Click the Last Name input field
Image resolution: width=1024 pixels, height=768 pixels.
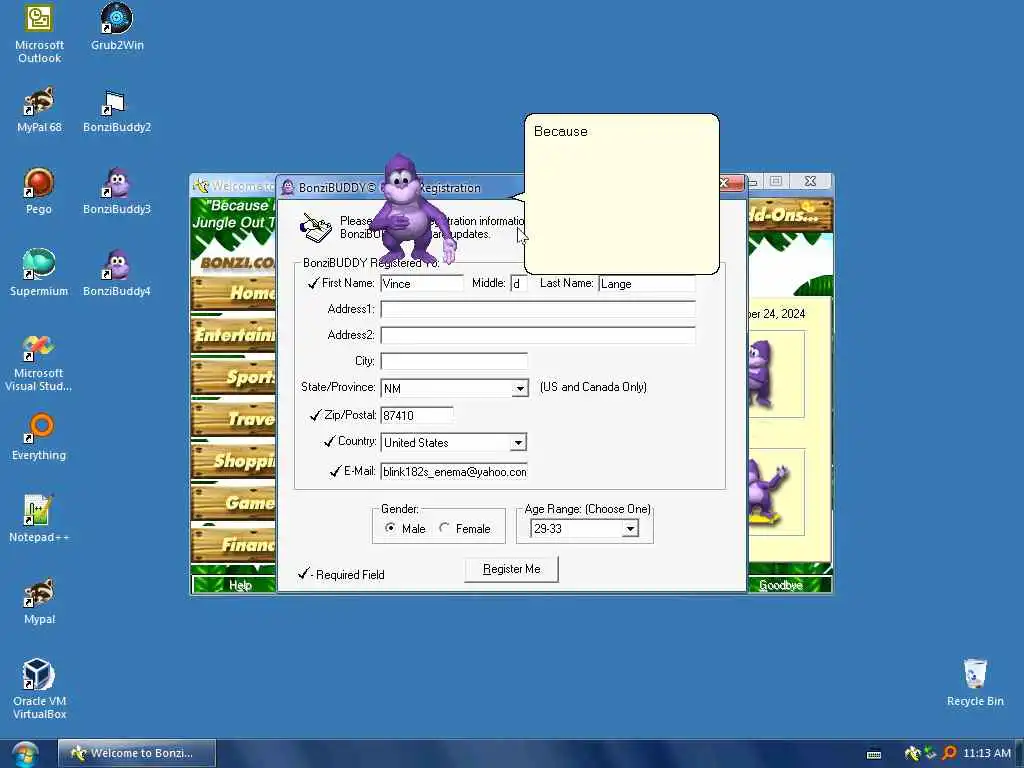[x=647, y=283]
